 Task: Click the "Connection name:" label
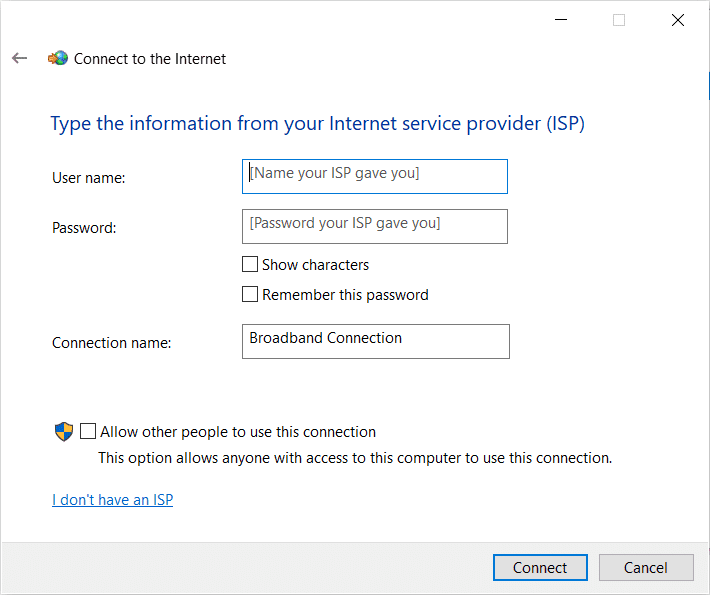[x=111, y=343]
